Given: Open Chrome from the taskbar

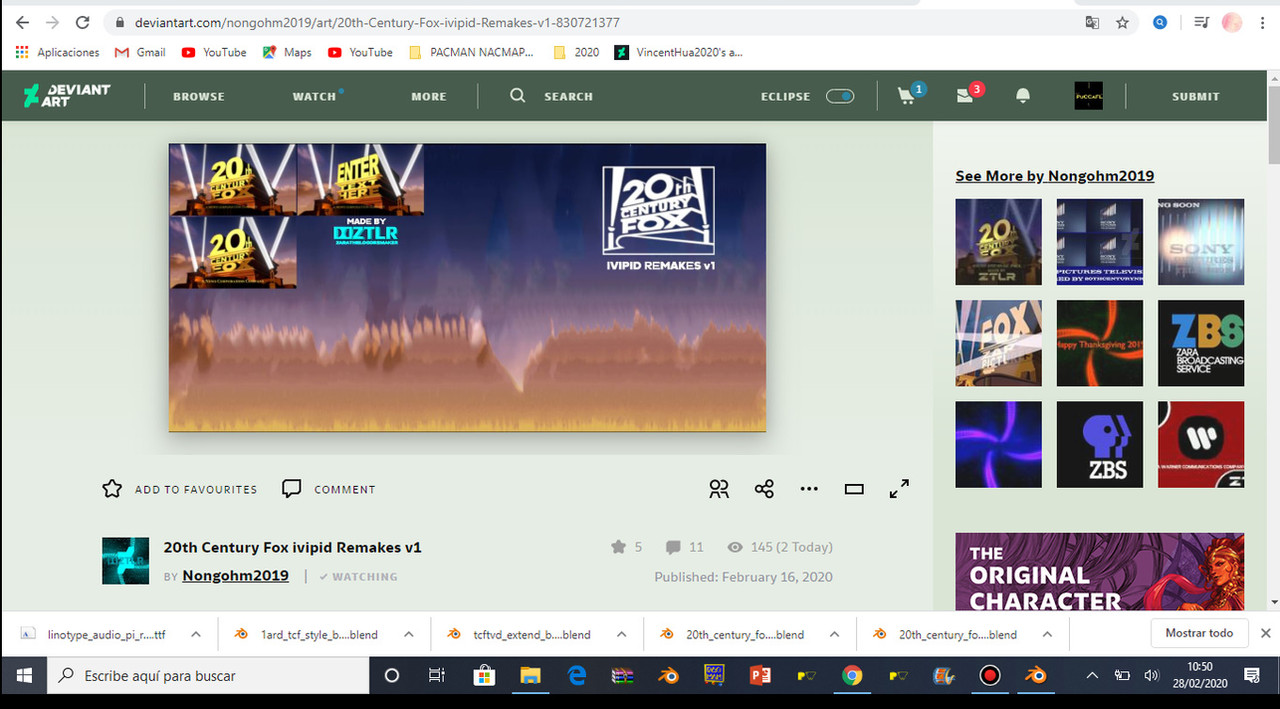Looking at the screenshot, I should point(852,676).
